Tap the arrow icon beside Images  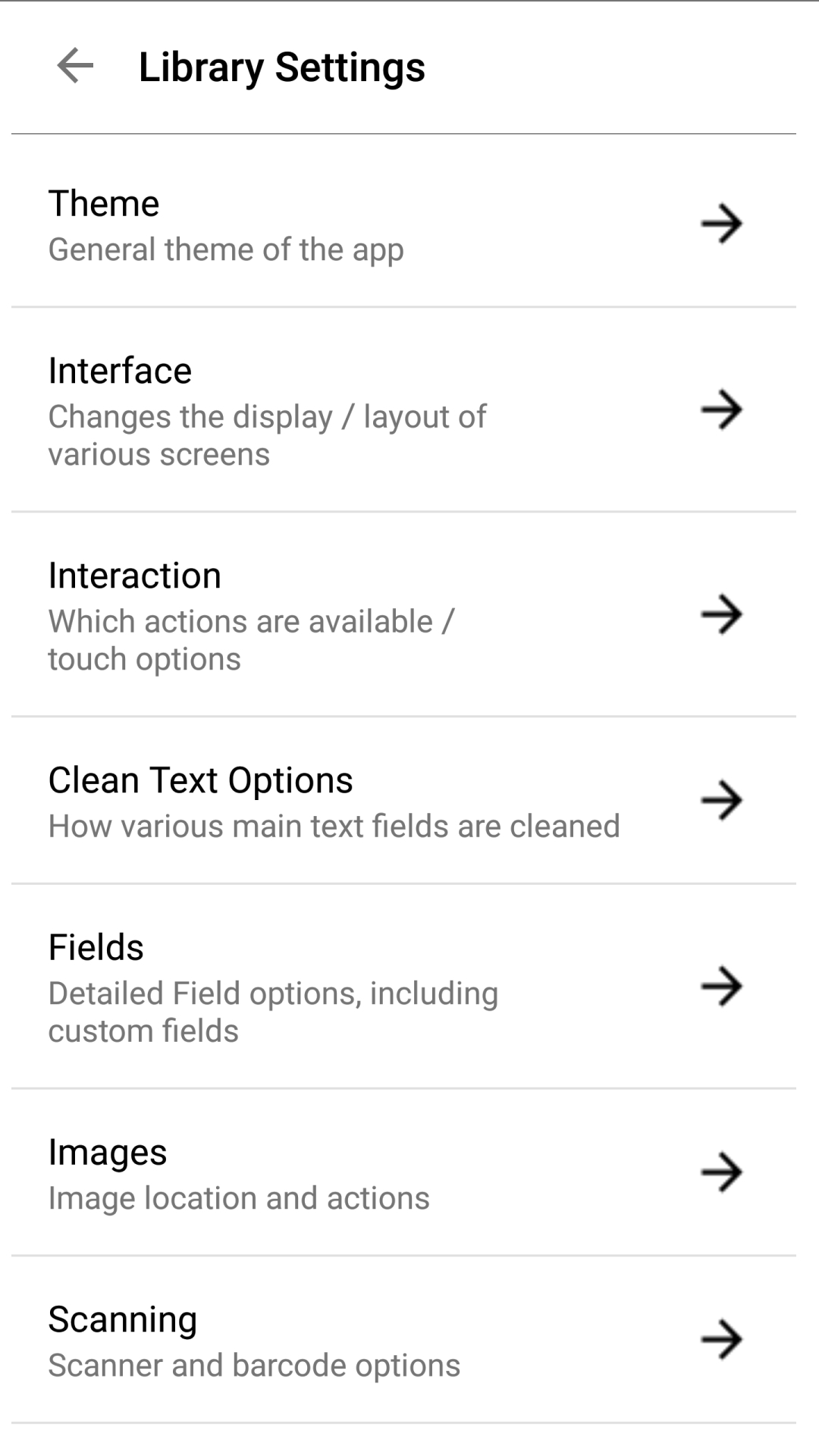click(x=721, y=1172)
